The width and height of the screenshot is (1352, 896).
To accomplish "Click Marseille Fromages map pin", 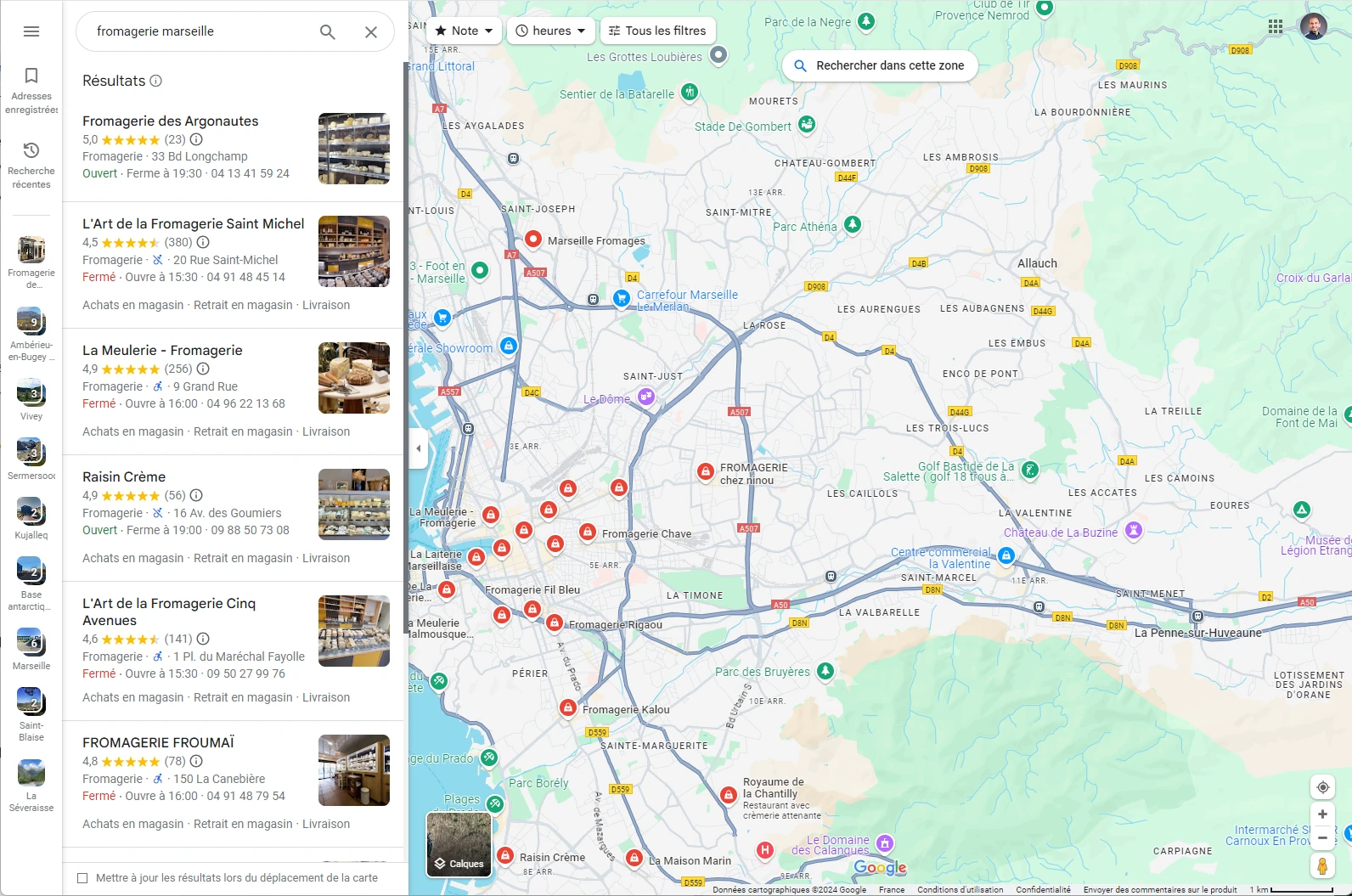I will coord(533,239).
